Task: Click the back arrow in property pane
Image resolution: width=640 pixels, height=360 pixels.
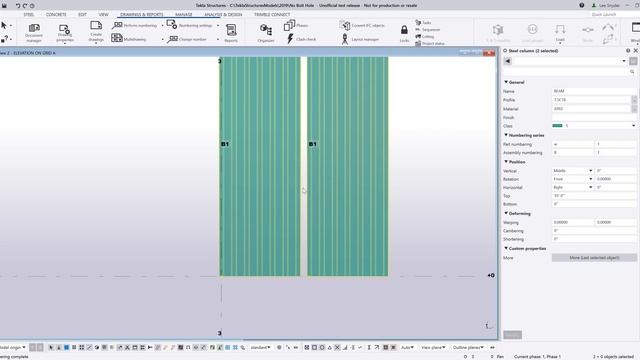Action: tap(507, 61)
